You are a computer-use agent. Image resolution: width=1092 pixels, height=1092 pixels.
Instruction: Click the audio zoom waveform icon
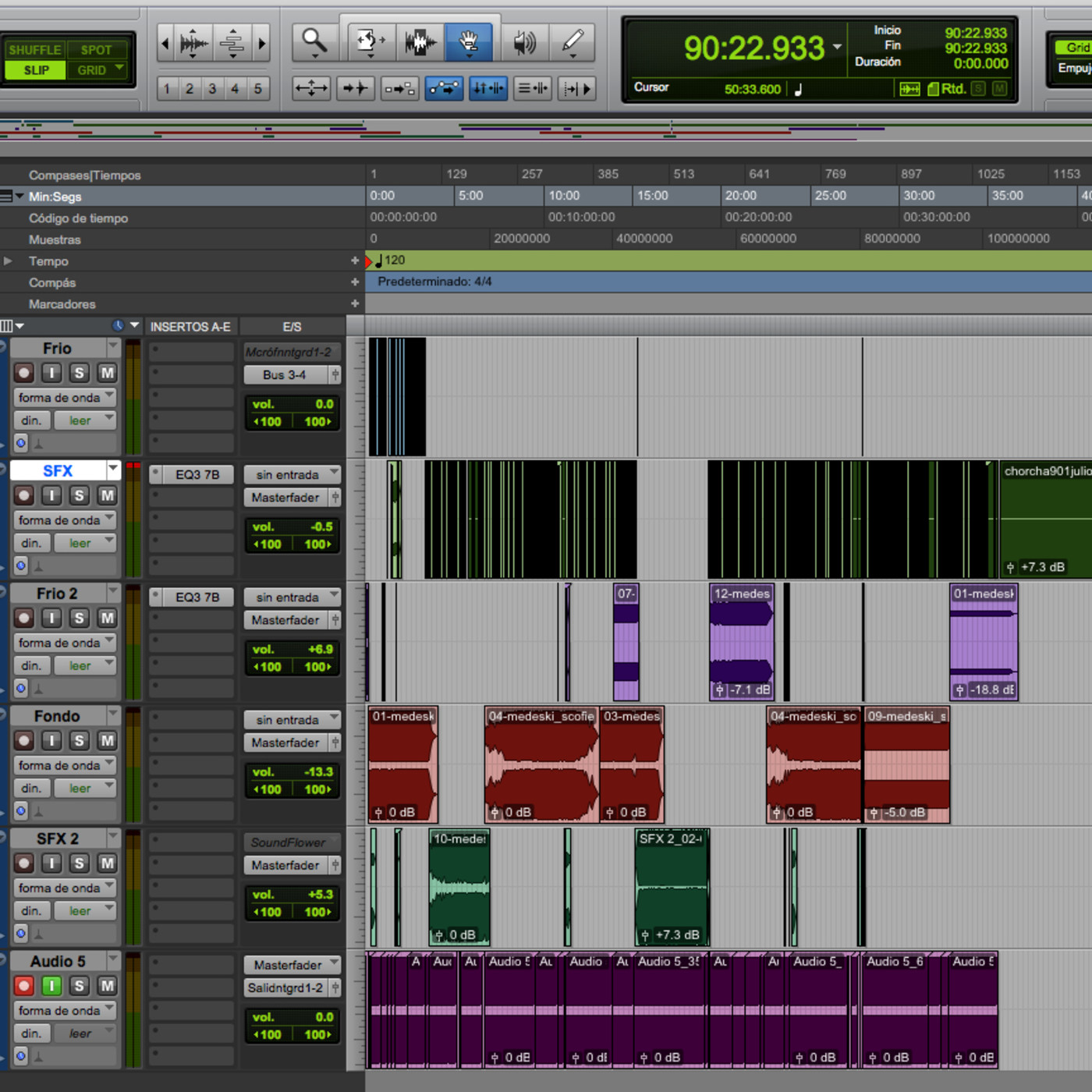(193, 43)
